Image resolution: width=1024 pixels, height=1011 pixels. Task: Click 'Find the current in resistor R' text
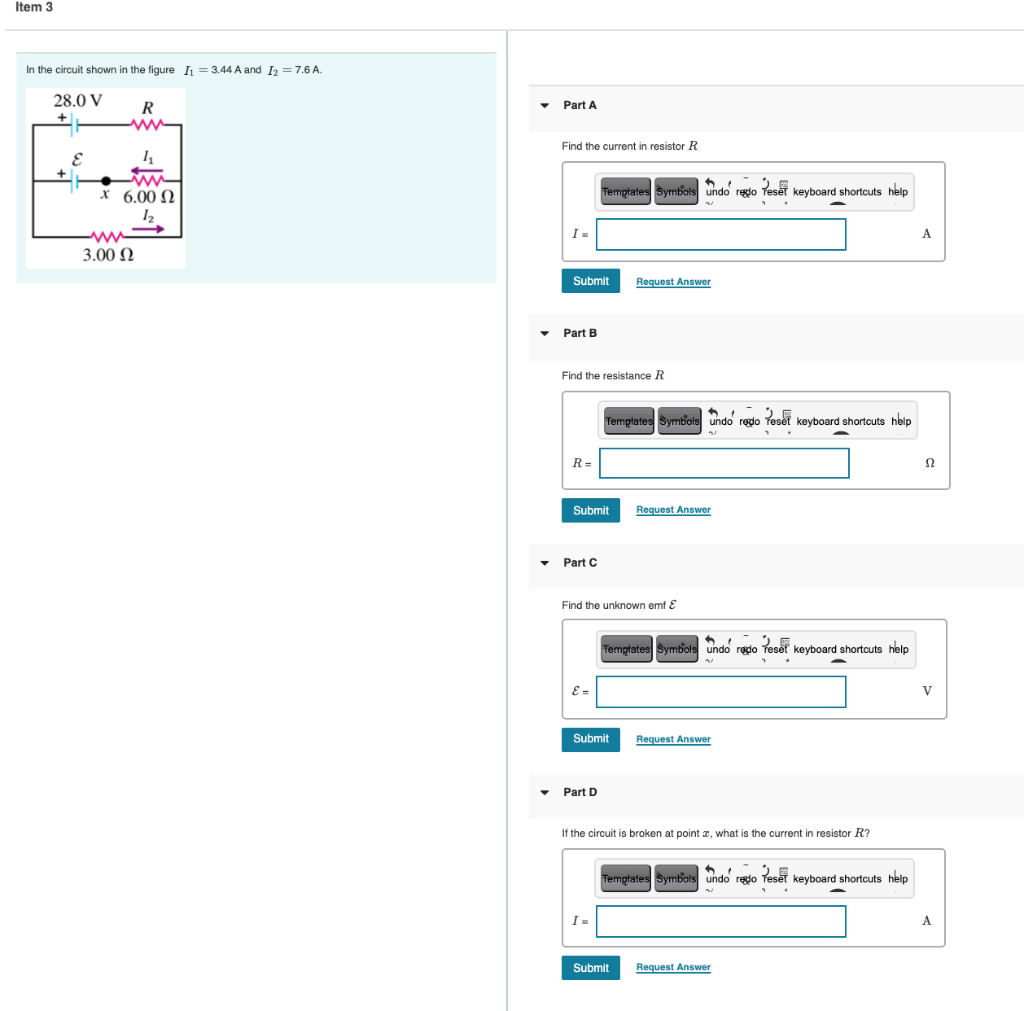(x=630, y=146)
